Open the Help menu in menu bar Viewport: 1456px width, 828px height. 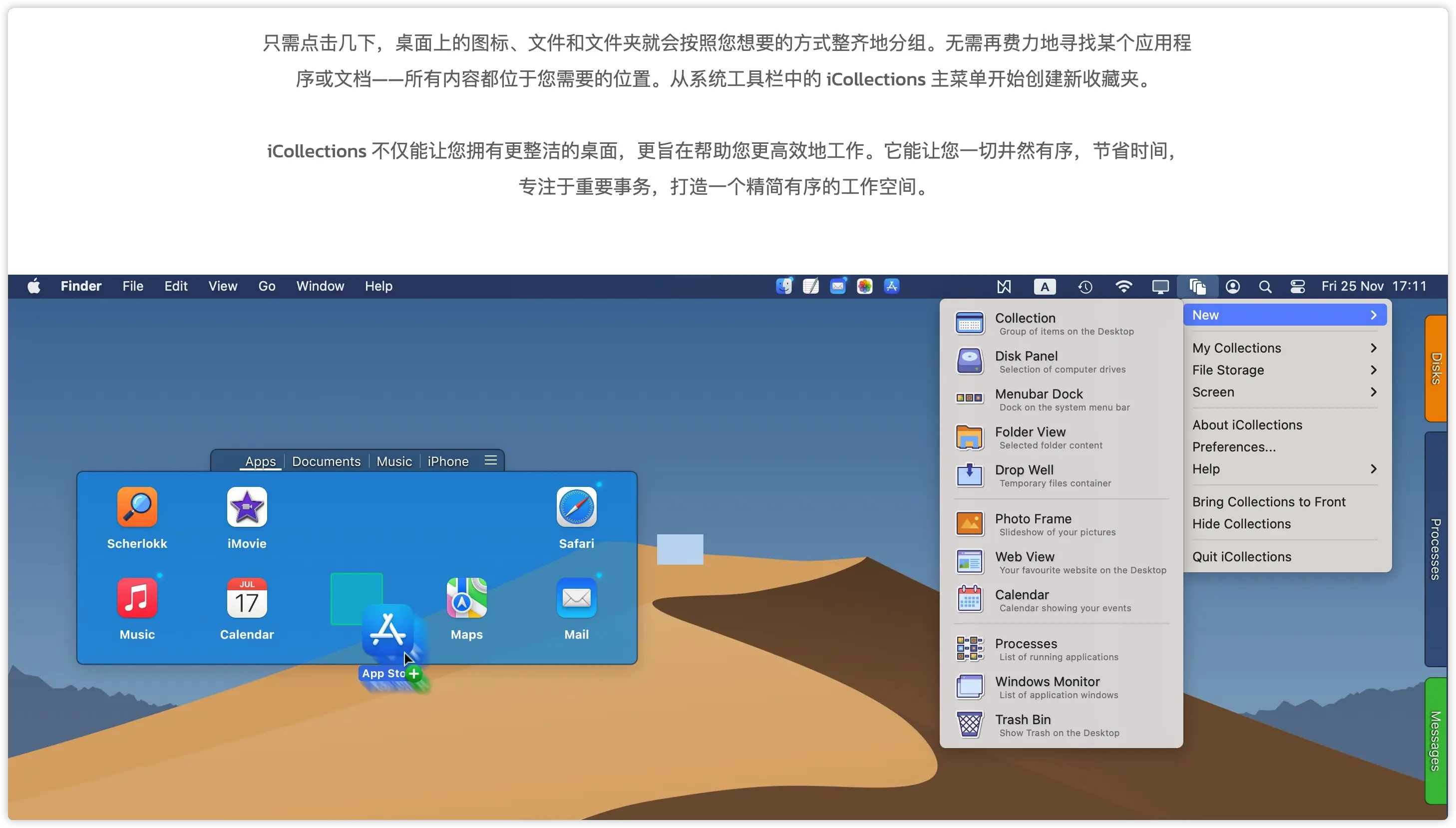378,286
